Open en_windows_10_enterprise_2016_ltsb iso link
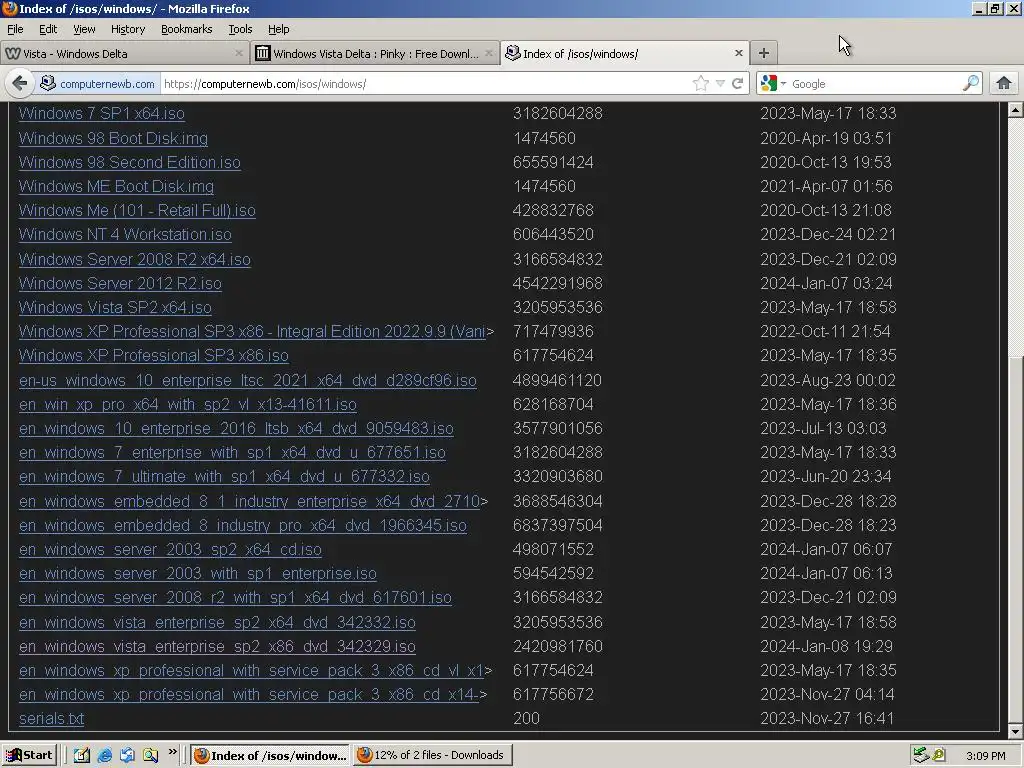 (236, 428)
